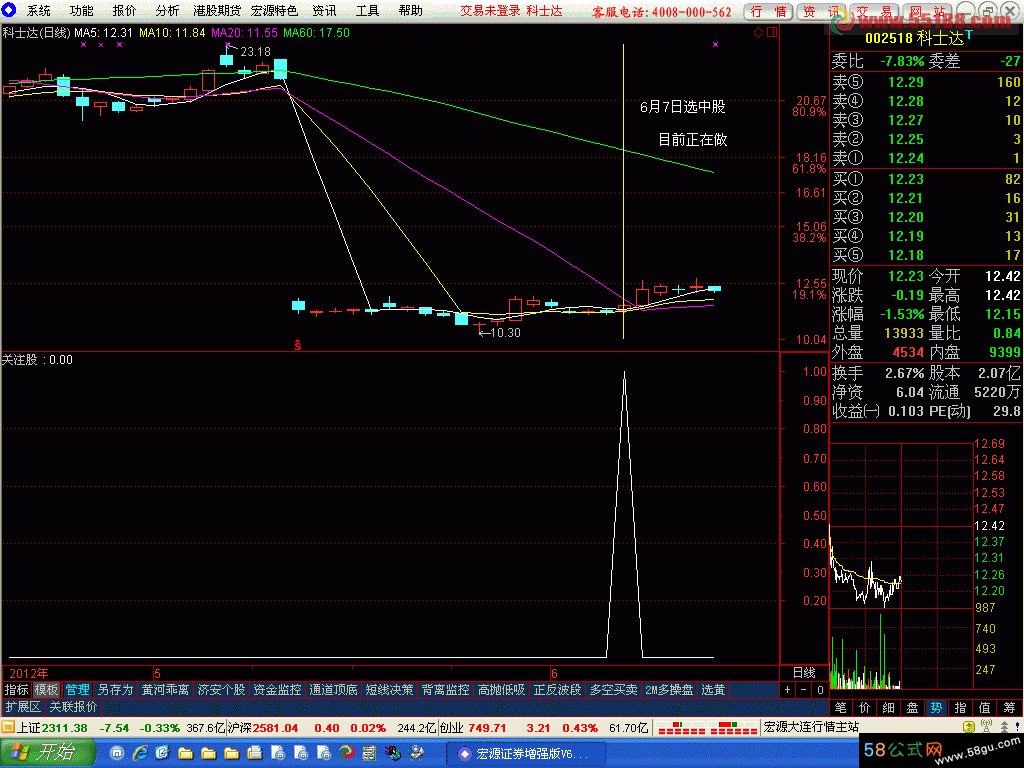The image size is (1024, 768).
Task: Zoom out the chart with minus button
Action: click(x=803, y=690)
